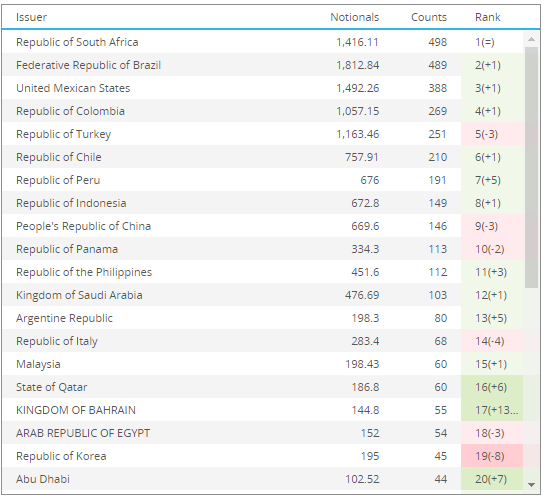
Task: Select People's Republic of China issuer
Action: [x=84, y=226]
